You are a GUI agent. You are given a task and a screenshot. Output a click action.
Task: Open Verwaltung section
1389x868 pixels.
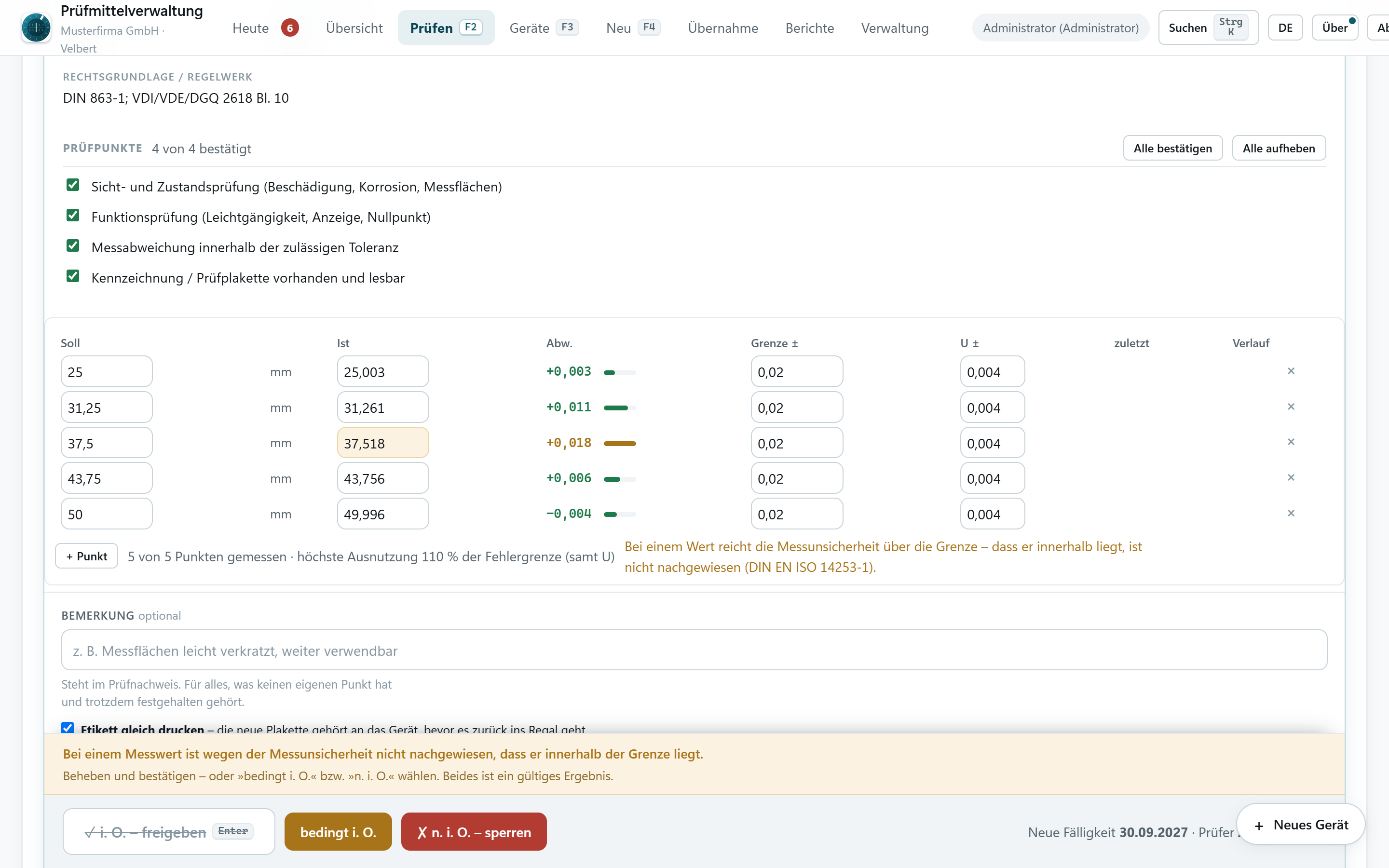pyautogui.click(x=895, y=27)
